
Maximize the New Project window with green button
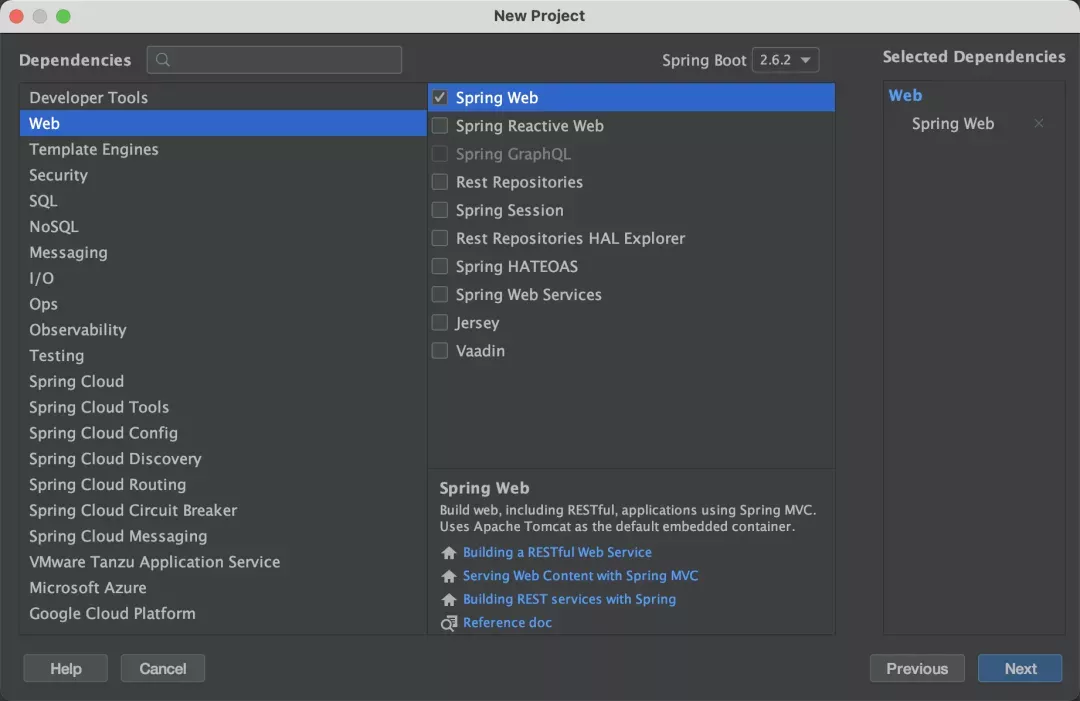(63, 17)
